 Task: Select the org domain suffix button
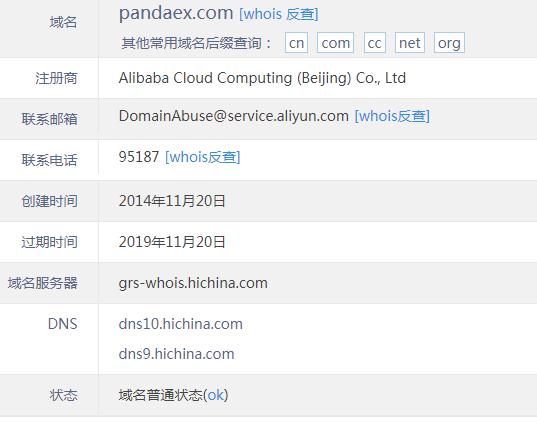(449, 43)
